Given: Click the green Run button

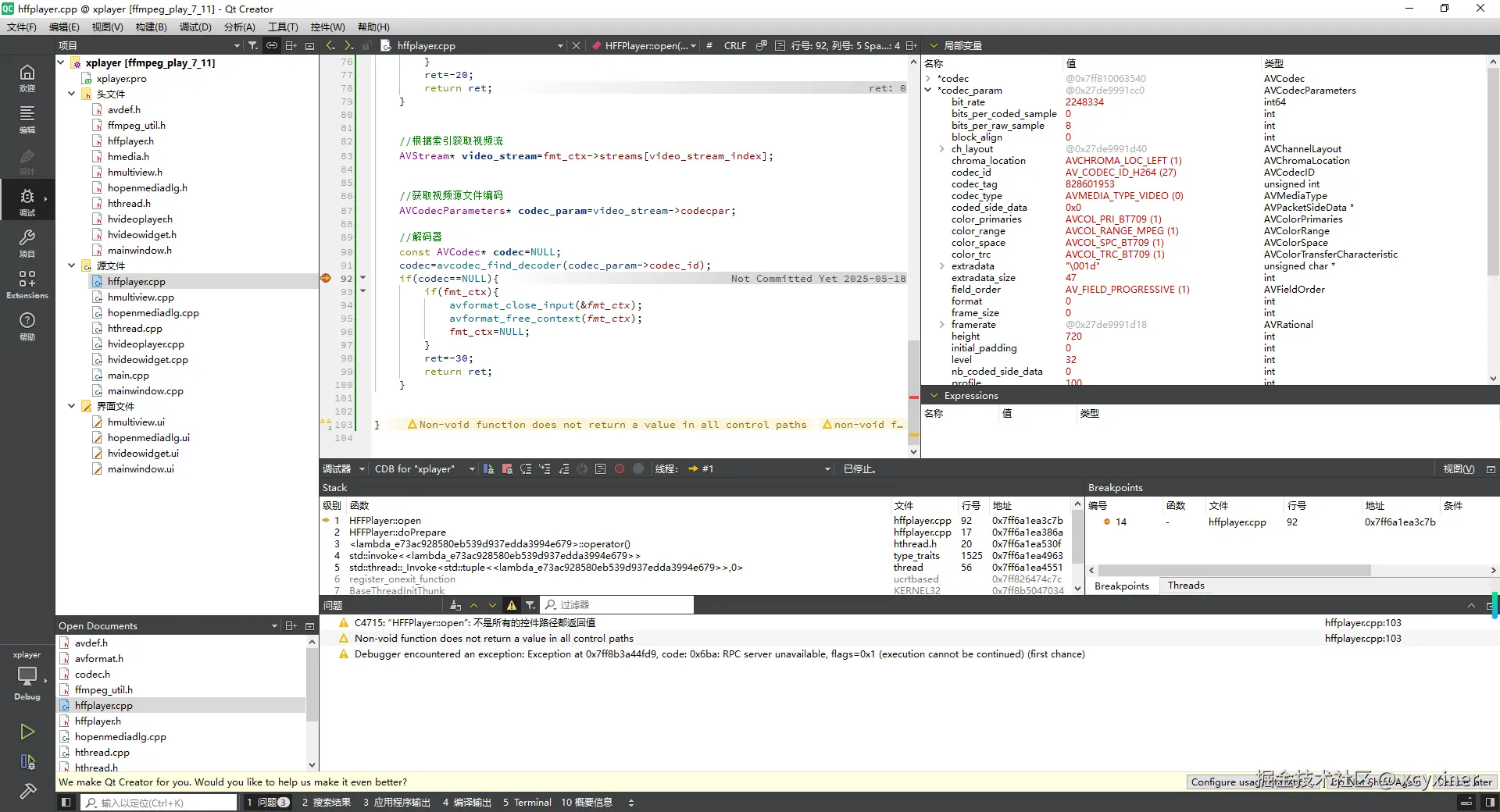Looking at the screenshot, I should coord(27,732).
